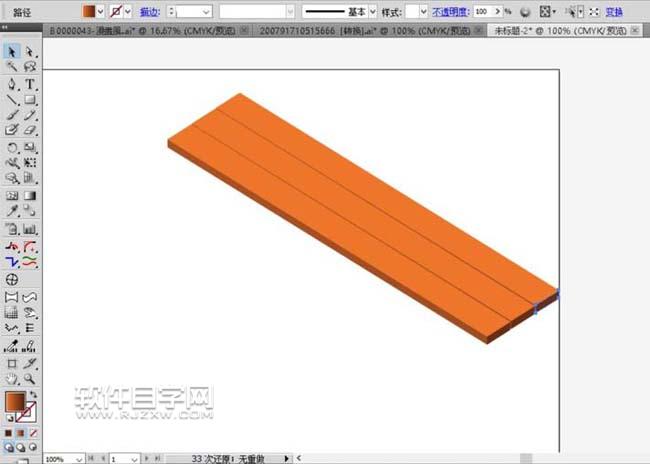Expand the opacity slider arrow
The height and width of the screenshot is (464, 650).
point(497,12)
